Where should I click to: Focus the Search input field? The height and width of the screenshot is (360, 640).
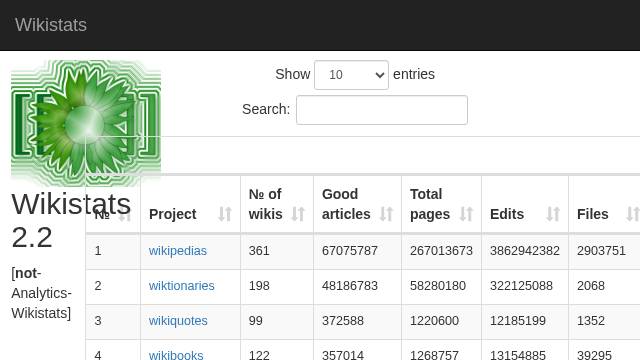pyautogui.click(x=382, y=110)
